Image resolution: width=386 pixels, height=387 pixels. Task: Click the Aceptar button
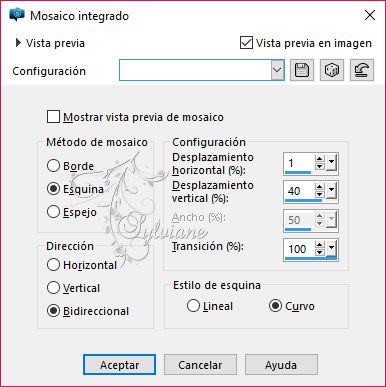coord(119,365)
